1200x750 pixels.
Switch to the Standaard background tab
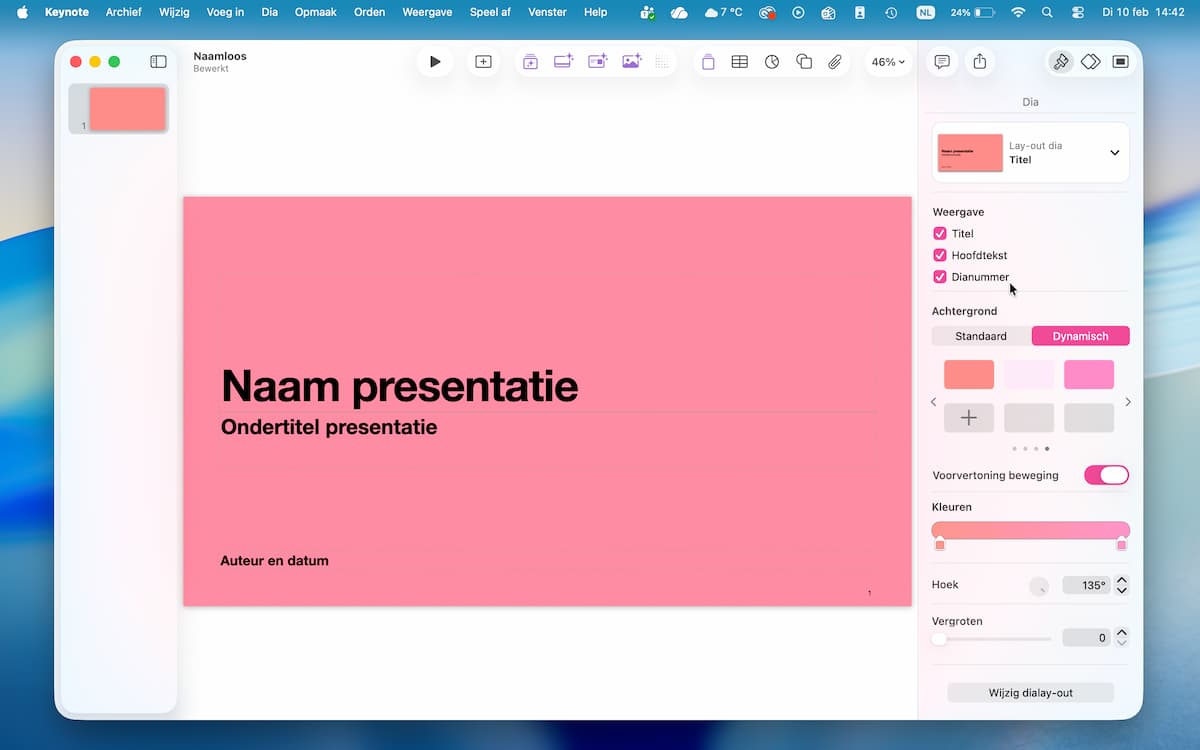pos(980,336)
